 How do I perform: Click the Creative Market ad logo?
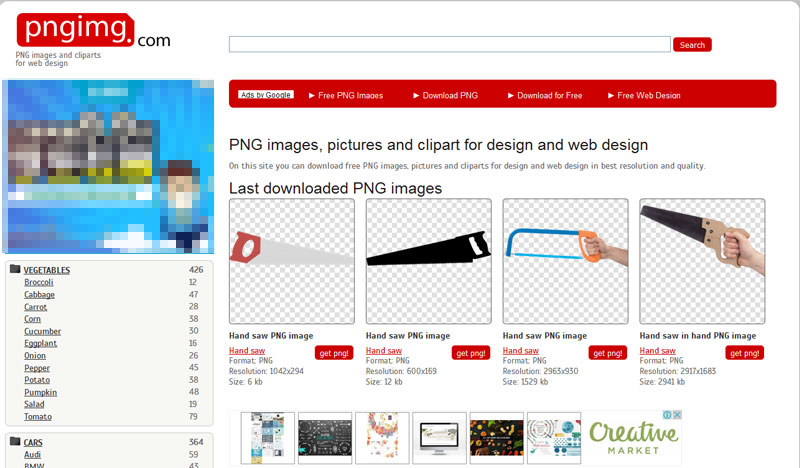pyautogui.click(x=634, y=438)
